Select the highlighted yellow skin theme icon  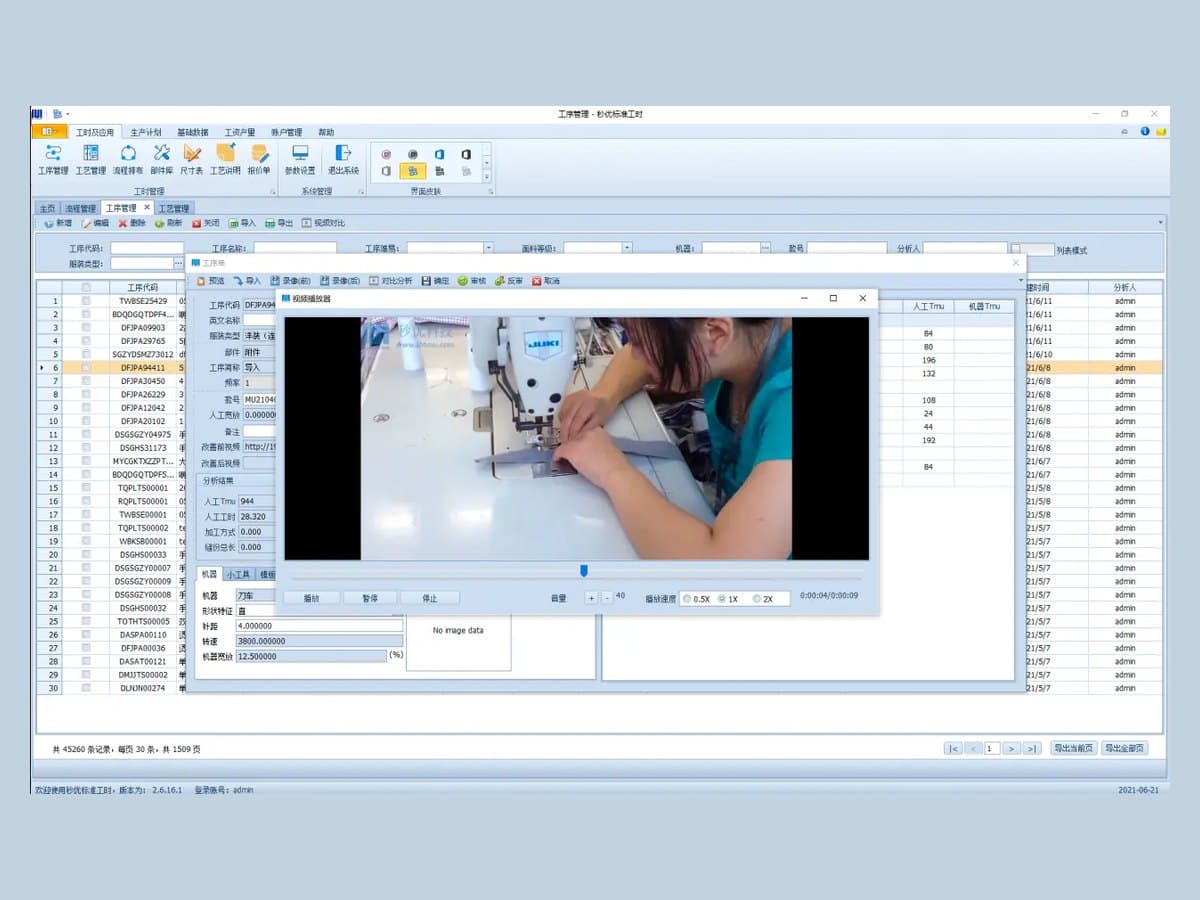(413, 171)
